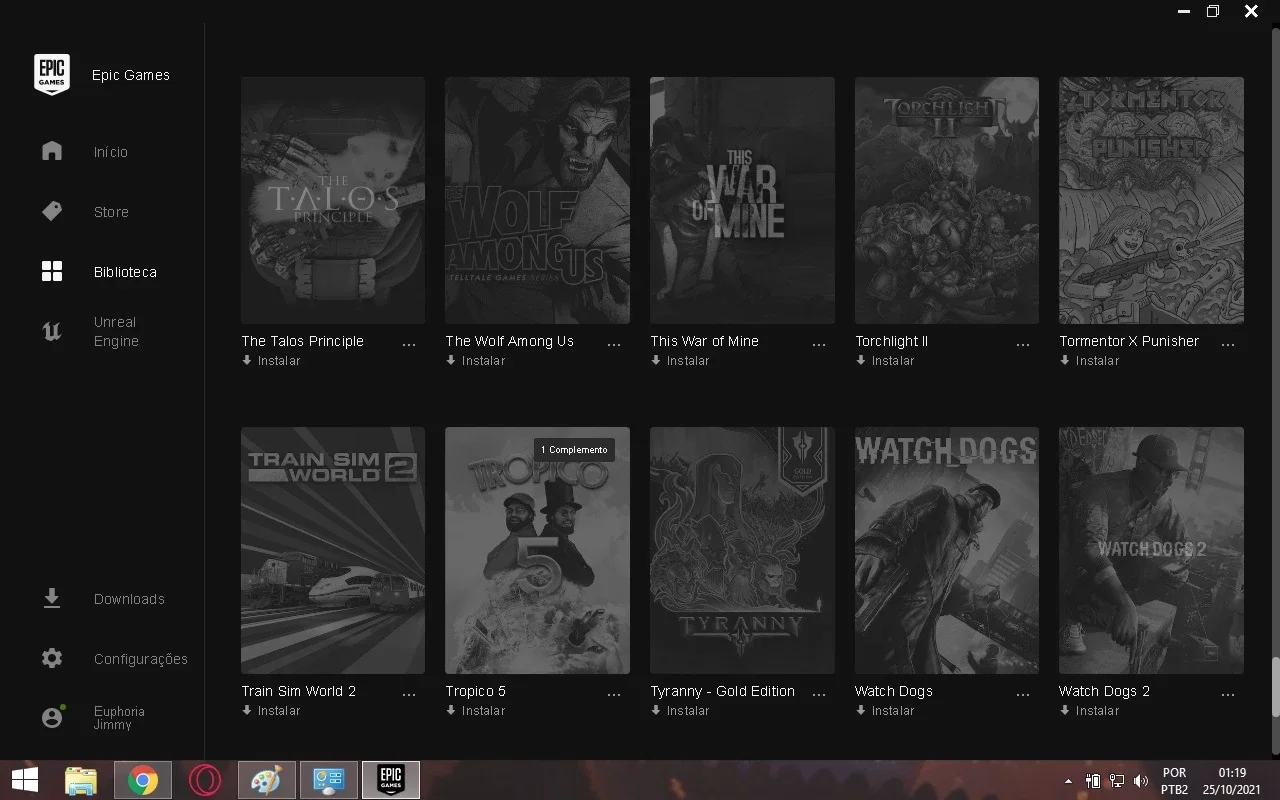Select This War of Mine cover art
The width and height of the screenshot is (1280, 800).
pyautogui.click(x=742, y=200)
